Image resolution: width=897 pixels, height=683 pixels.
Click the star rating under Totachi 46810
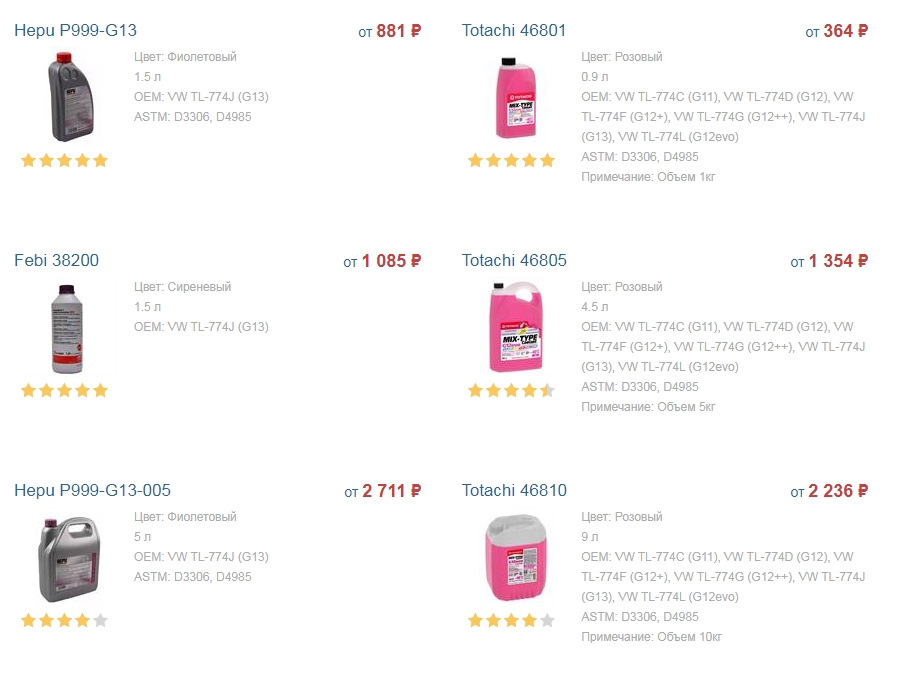tap(511, 620)
